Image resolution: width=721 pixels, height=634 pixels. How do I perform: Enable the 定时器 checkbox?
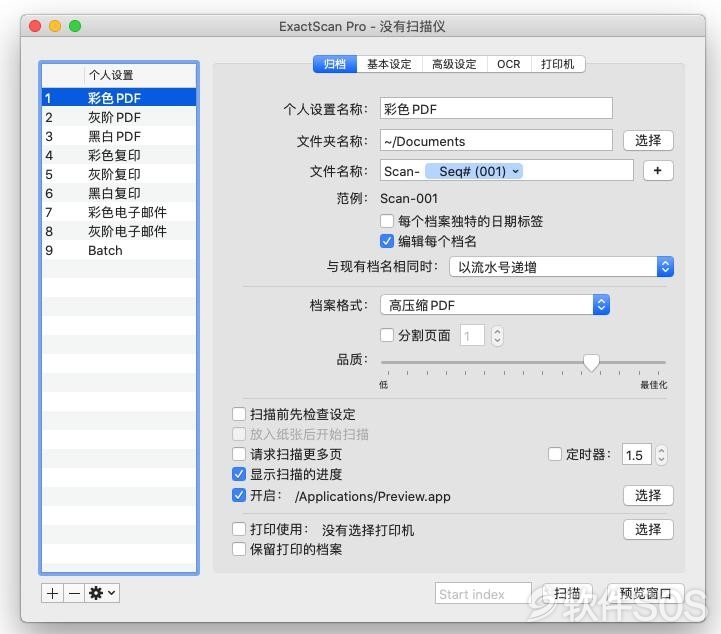pyautogui.click(x=555, y=454)
